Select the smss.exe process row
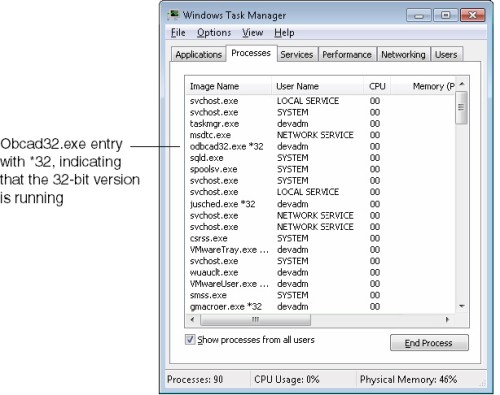The width and height of the screenshot is (500, 395). click(320, 295)
